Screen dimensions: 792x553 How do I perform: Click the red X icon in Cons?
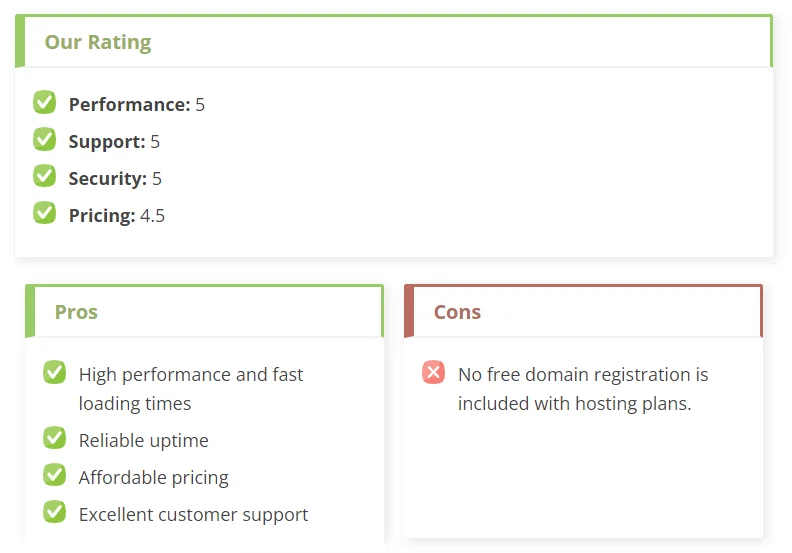tap(433, 372)
